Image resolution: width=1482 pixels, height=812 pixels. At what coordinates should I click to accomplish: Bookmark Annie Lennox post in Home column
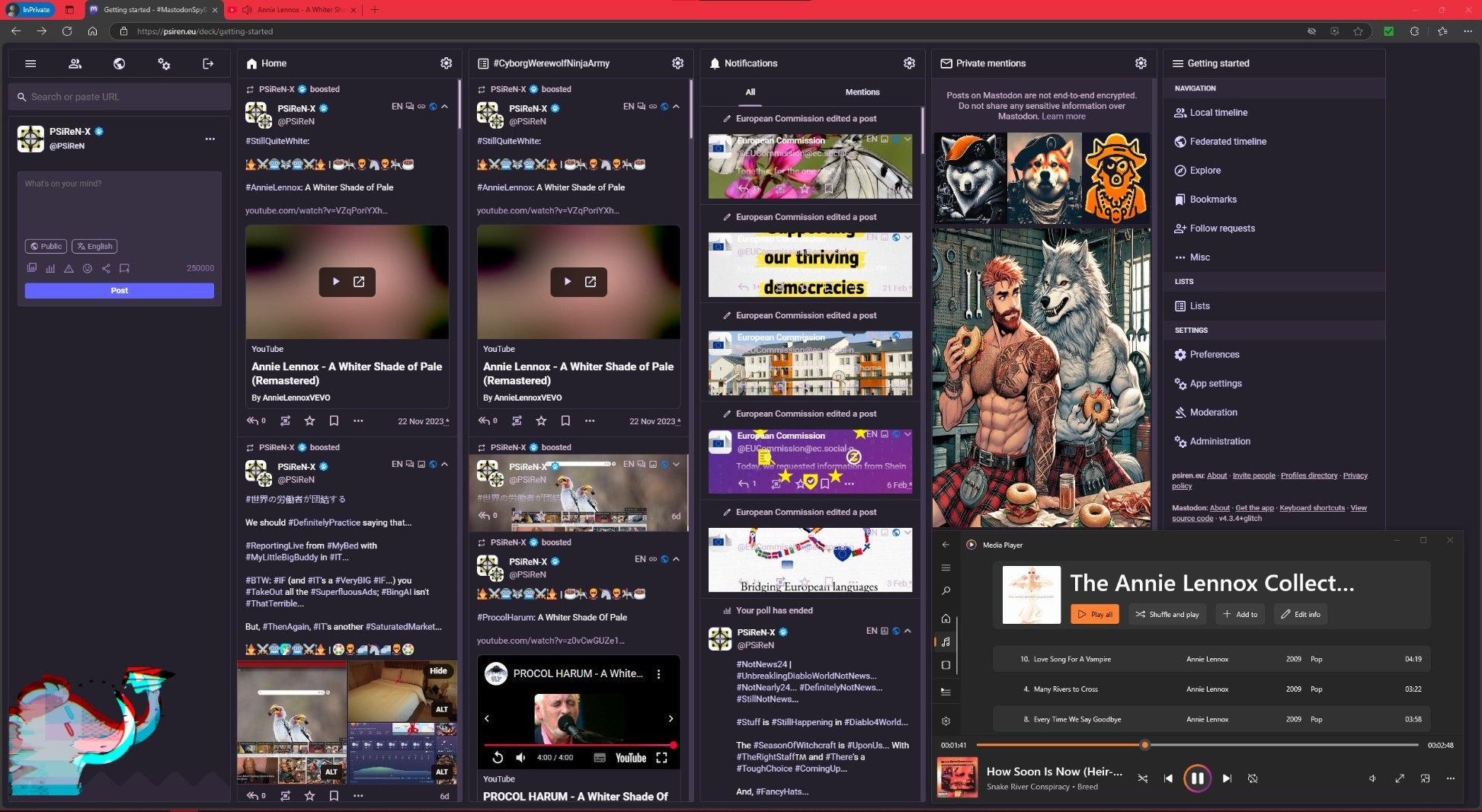tap(334, 420)
